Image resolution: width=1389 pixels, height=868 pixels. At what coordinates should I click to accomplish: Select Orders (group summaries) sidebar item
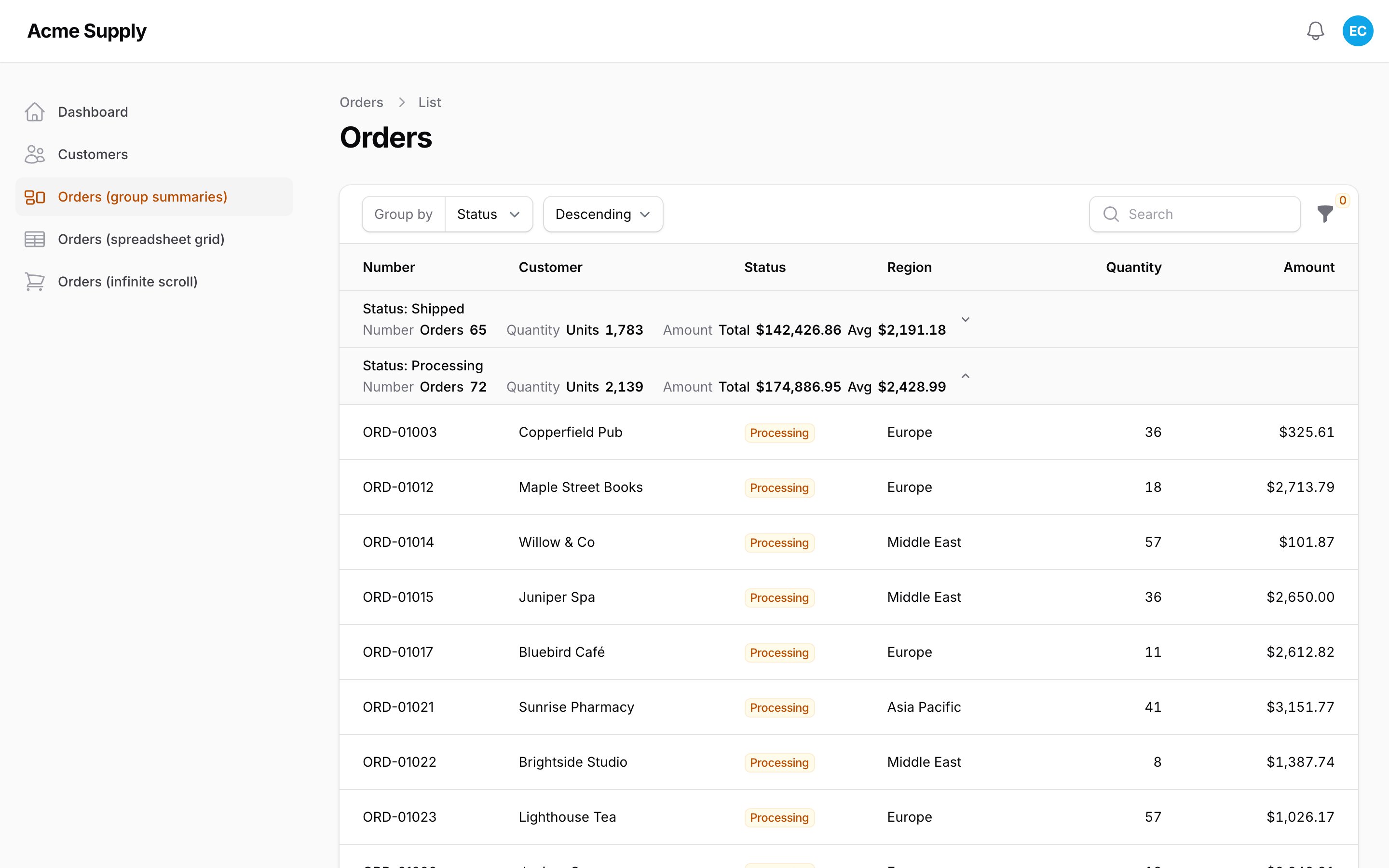coord(154,197)
